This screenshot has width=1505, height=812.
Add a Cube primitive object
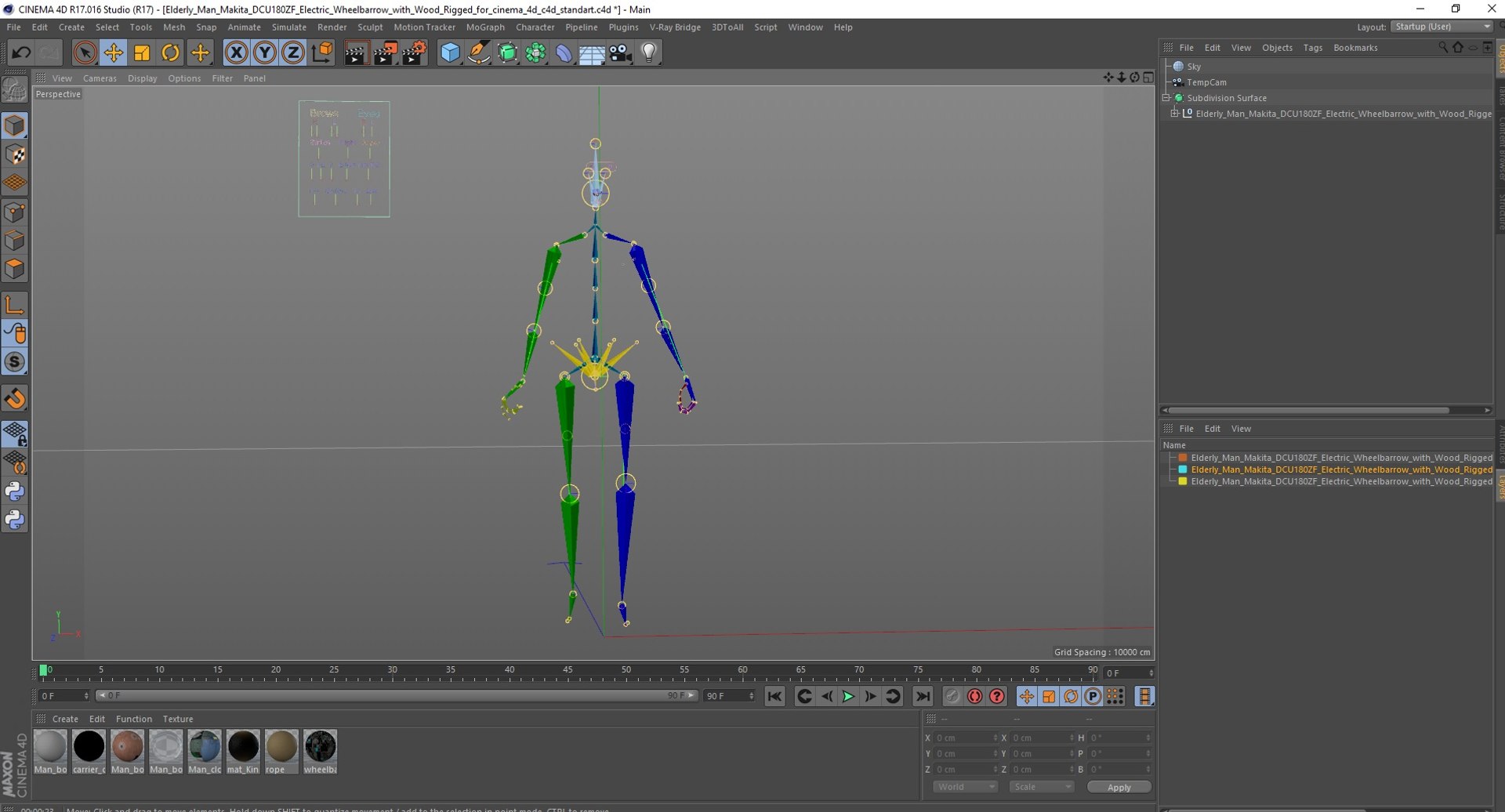coord(450,53)
